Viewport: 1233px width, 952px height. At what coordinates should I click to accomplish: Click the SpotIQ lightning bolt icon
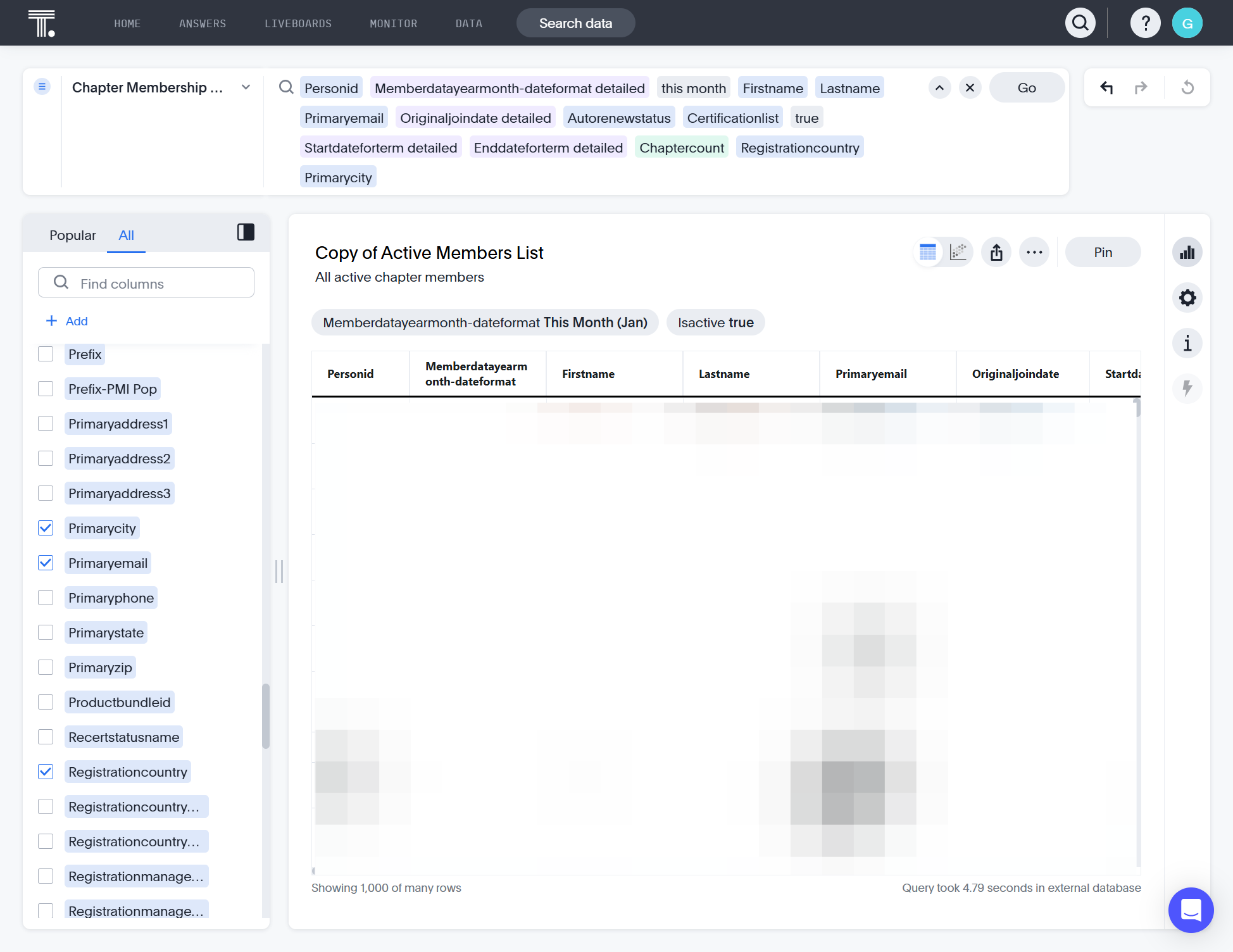point(1187,388)
